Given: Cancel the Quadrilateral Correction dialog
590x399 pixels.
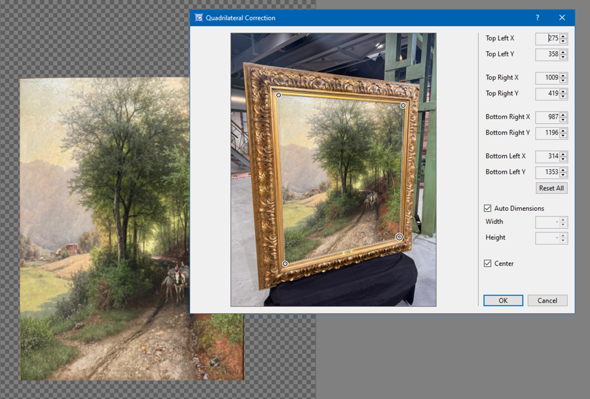Looking at the screenshot, I should 547,300.
